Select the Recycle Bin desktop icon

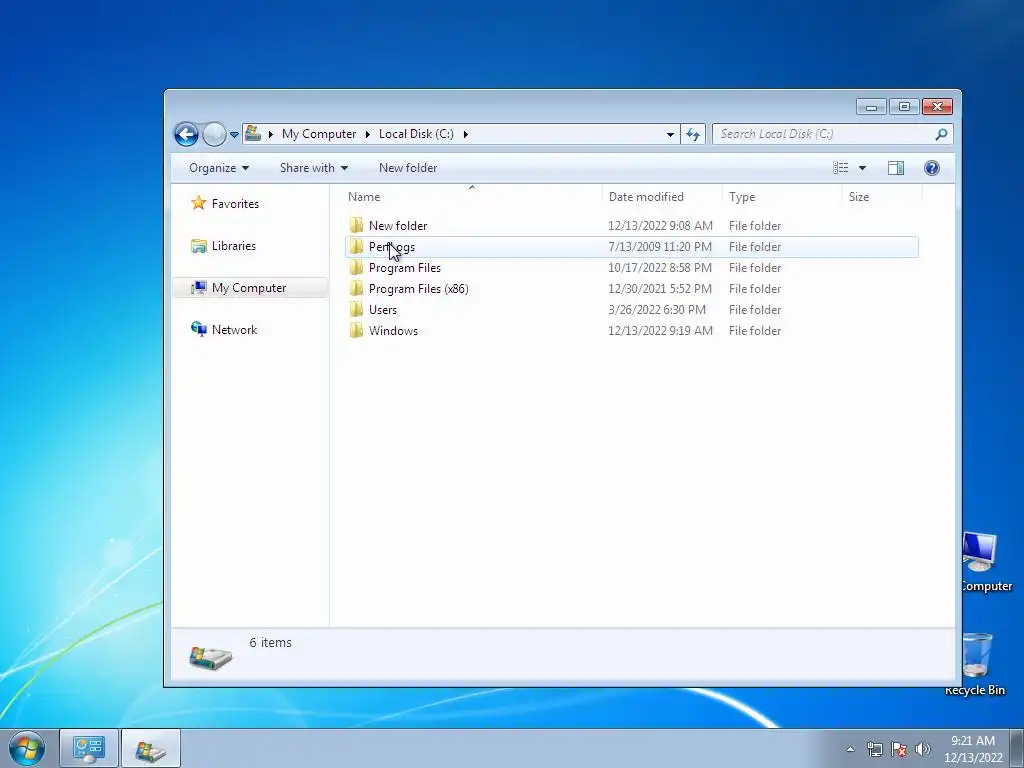(x=976, y=665)
